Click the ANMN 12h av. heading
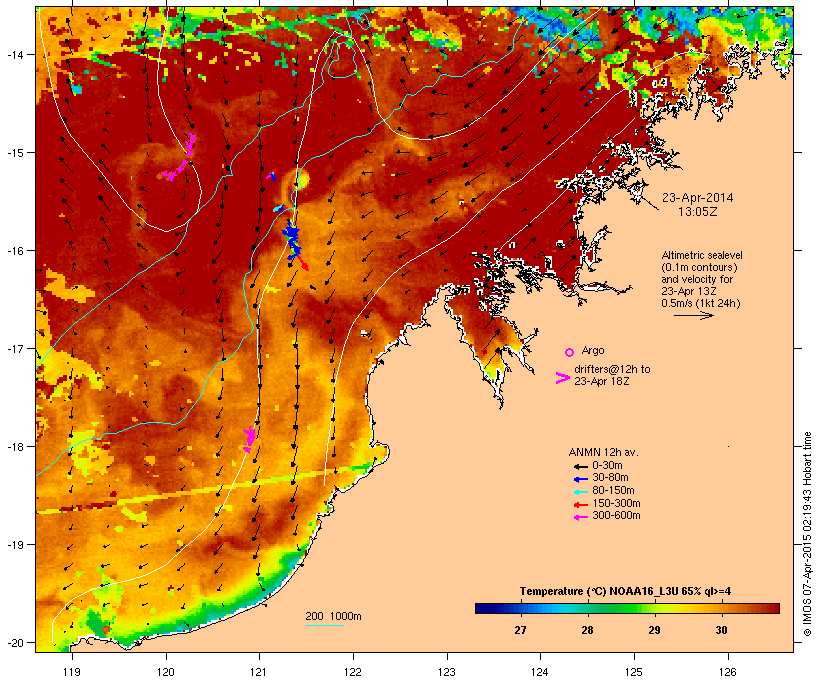The height and width of the screenshot is (680, 820). [603, 452]
